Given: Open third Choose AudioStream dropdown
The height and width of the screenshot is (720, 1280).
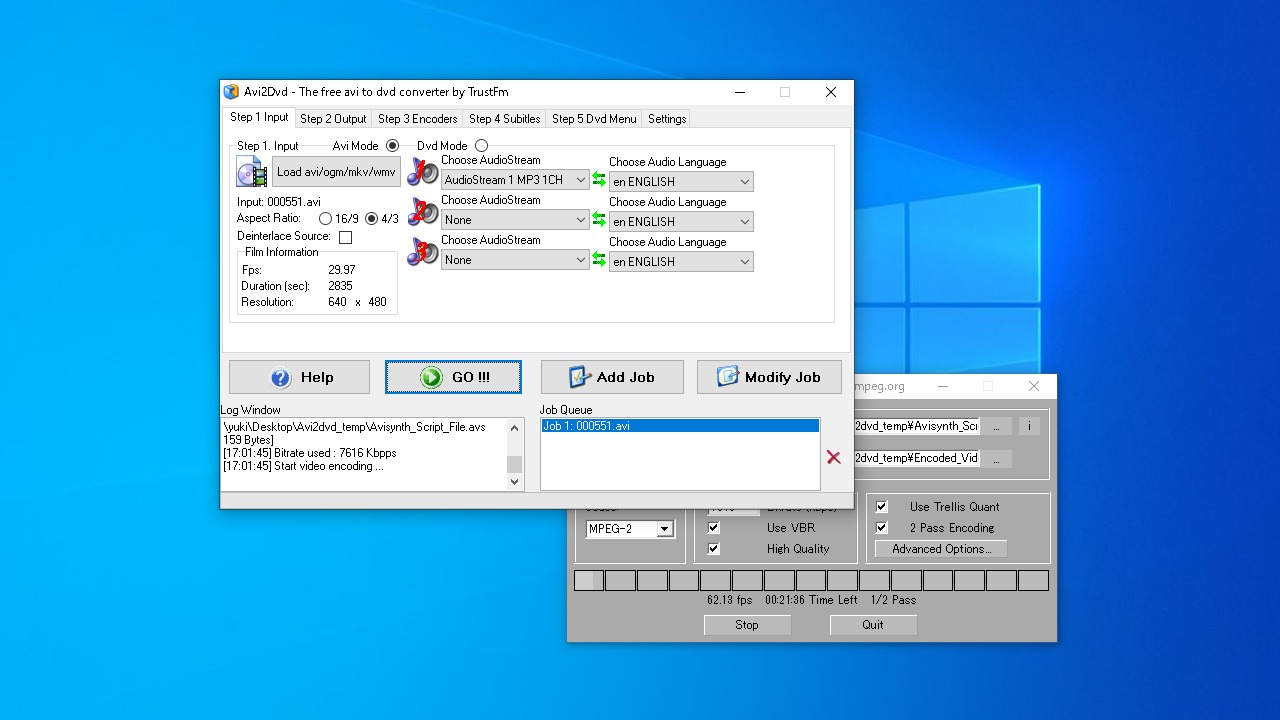Looking at the screenshot, I should (516, 260).
